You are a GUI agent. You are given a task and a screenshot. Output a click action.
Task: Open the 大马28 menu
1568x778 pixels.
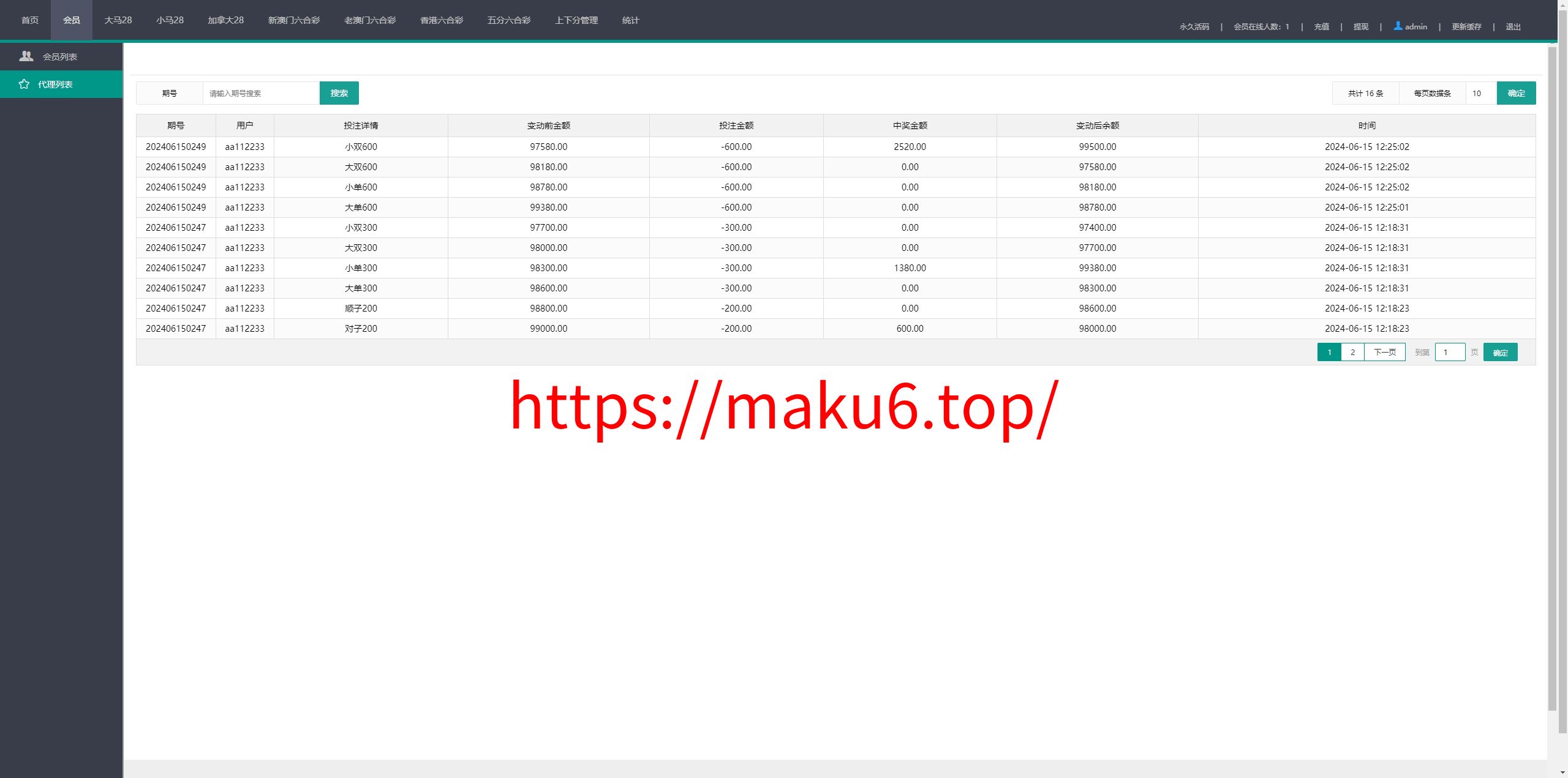(118, 20)
